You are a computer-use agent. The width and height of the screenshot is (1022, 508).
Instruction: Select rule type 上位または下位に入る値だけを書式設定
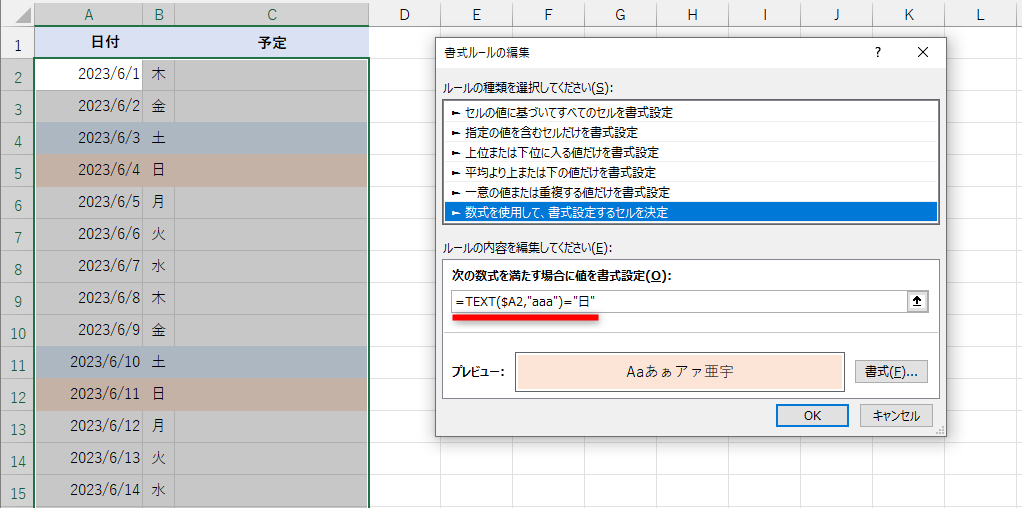coord(691,153)
